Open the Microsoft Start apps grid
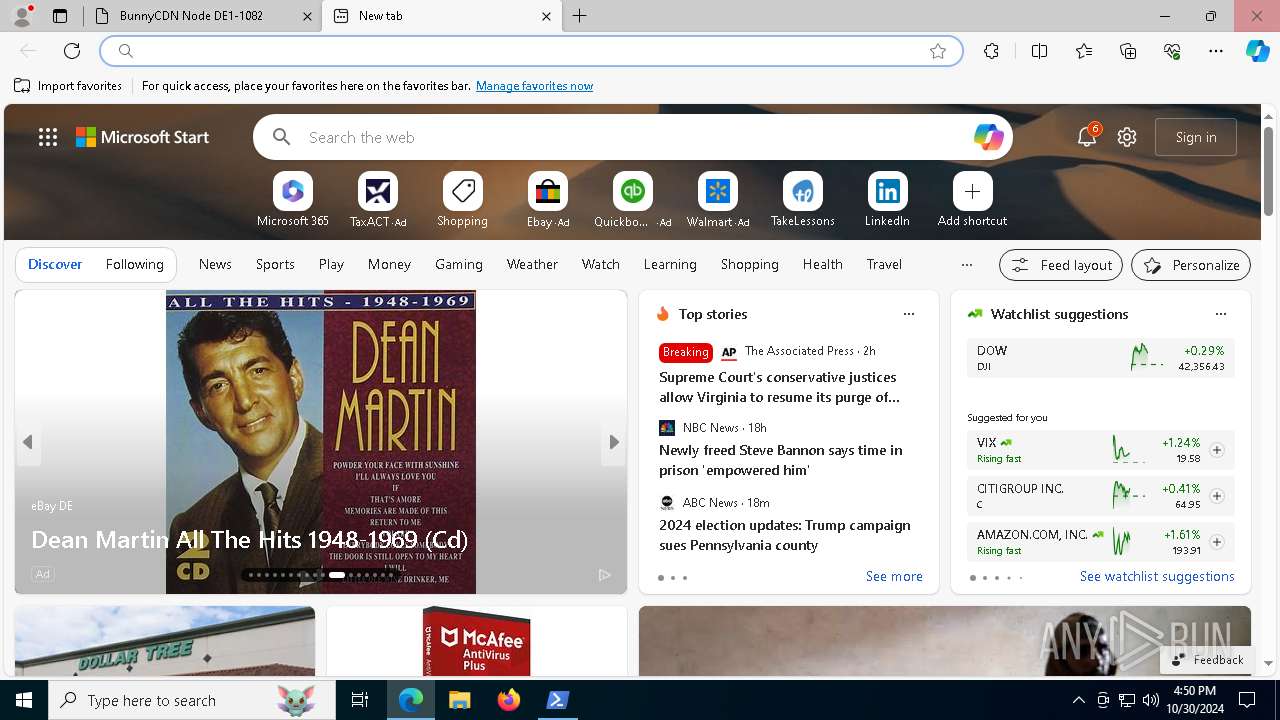 (48, 137)
